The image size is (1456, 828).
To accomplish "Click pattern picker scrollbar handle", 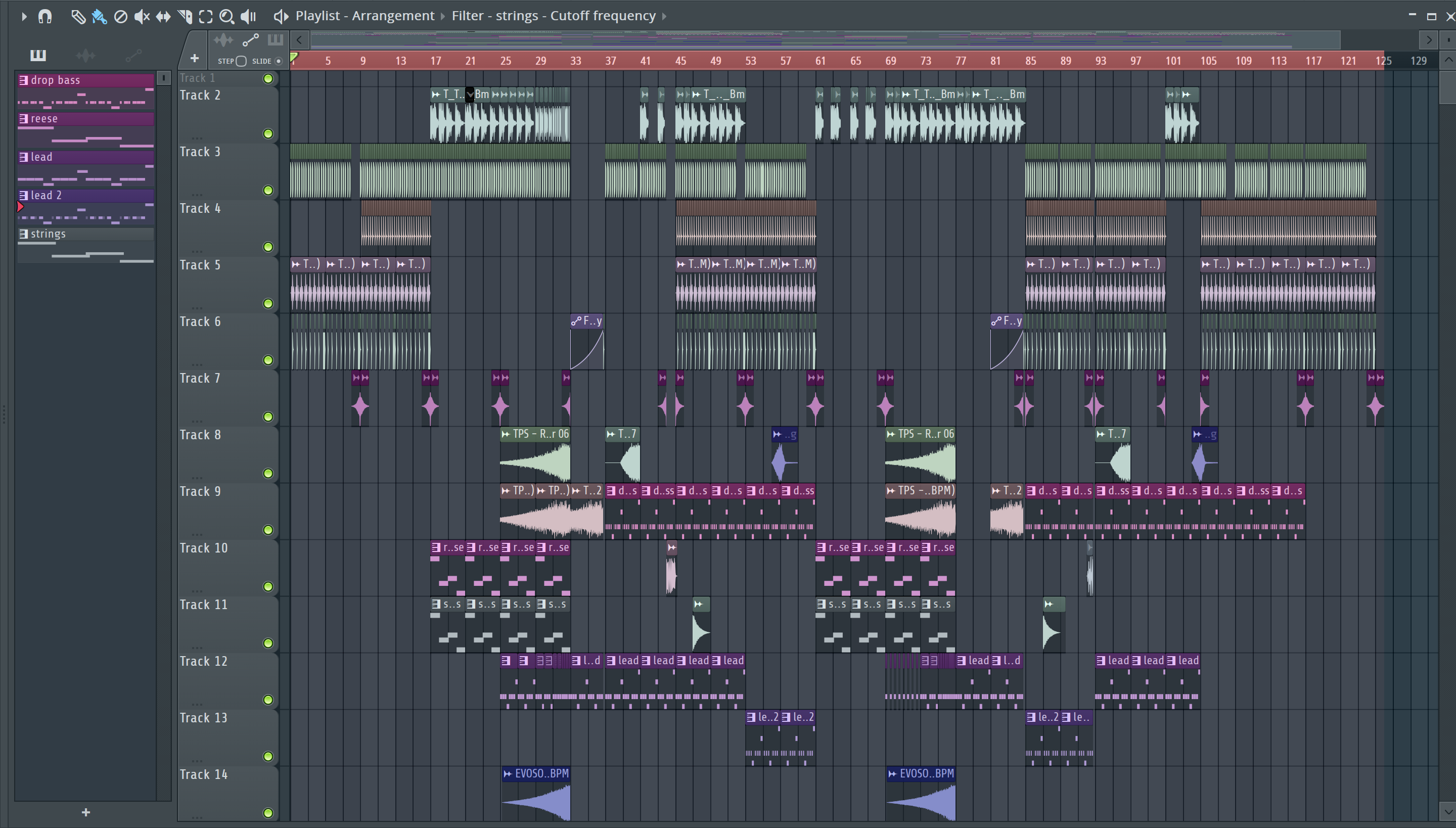I will (163, 78).
